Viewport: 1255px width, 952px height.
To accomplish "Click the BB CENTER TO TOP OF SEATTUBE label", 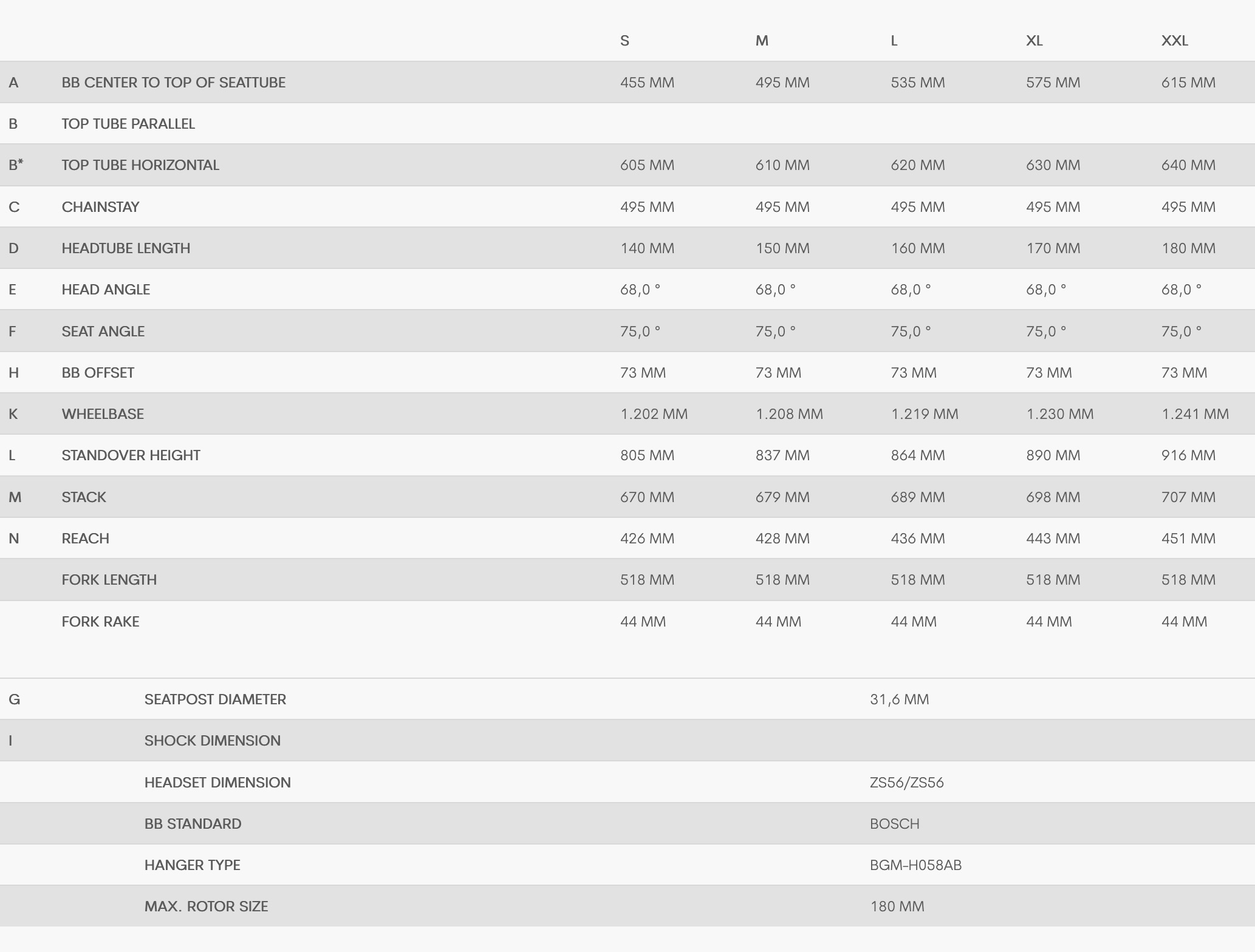I will [x=173, y=83].
